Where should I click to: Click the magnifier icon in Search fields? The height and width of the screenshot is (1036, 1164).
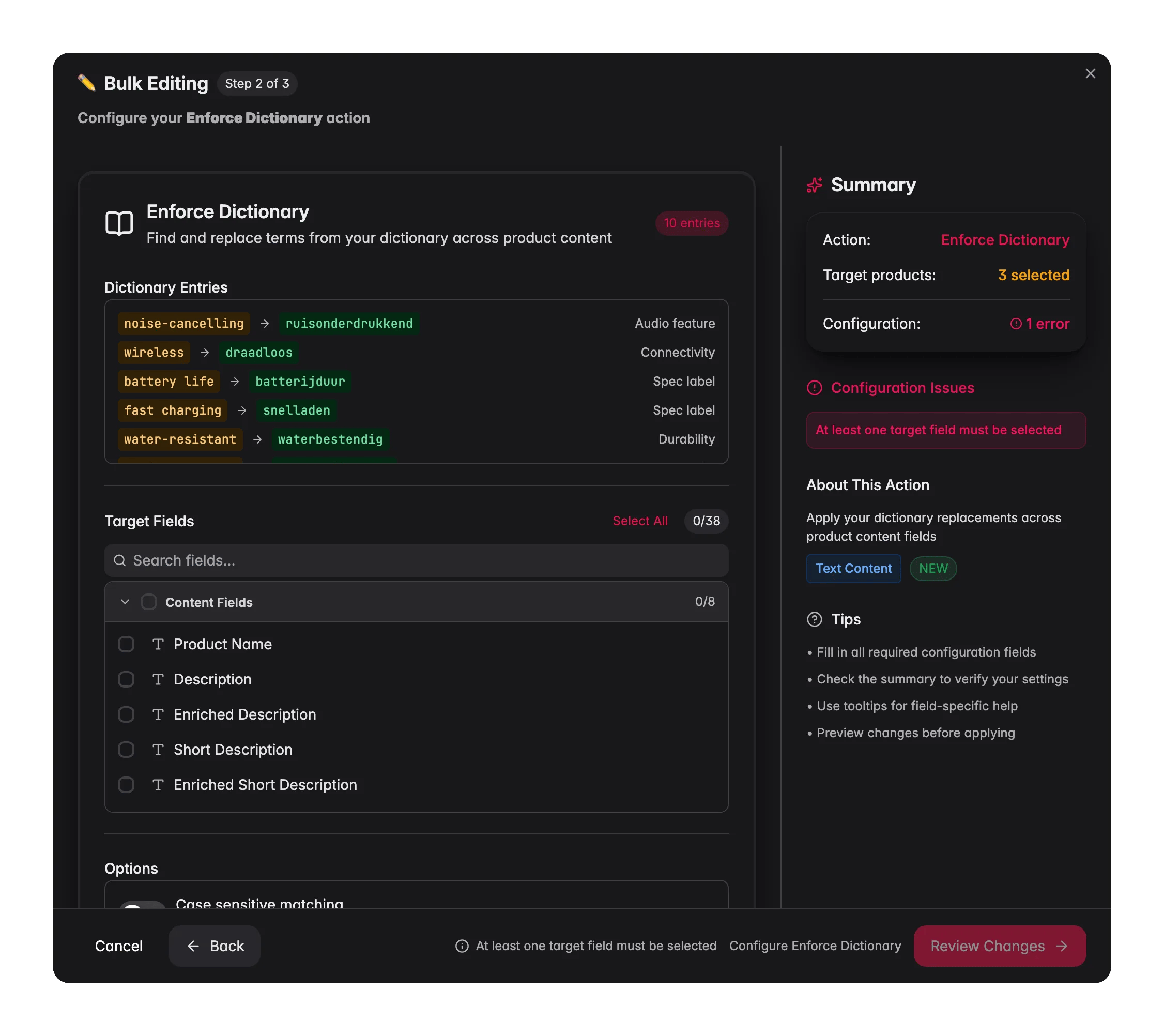[119, 560]
